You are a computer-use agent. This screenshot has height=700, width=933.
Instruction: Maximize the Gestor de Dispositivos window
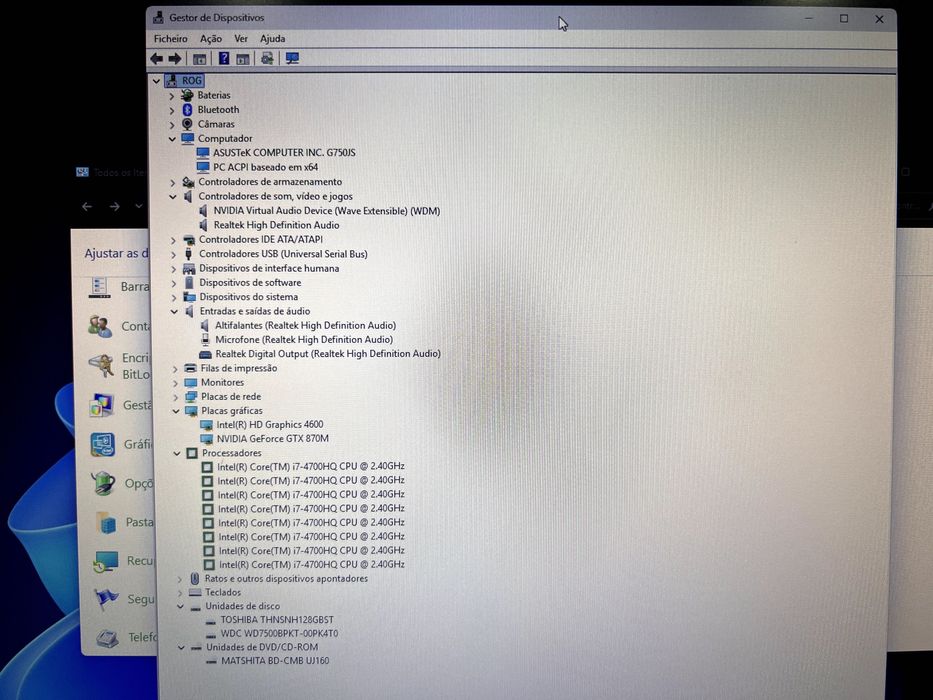coord(844,19)
